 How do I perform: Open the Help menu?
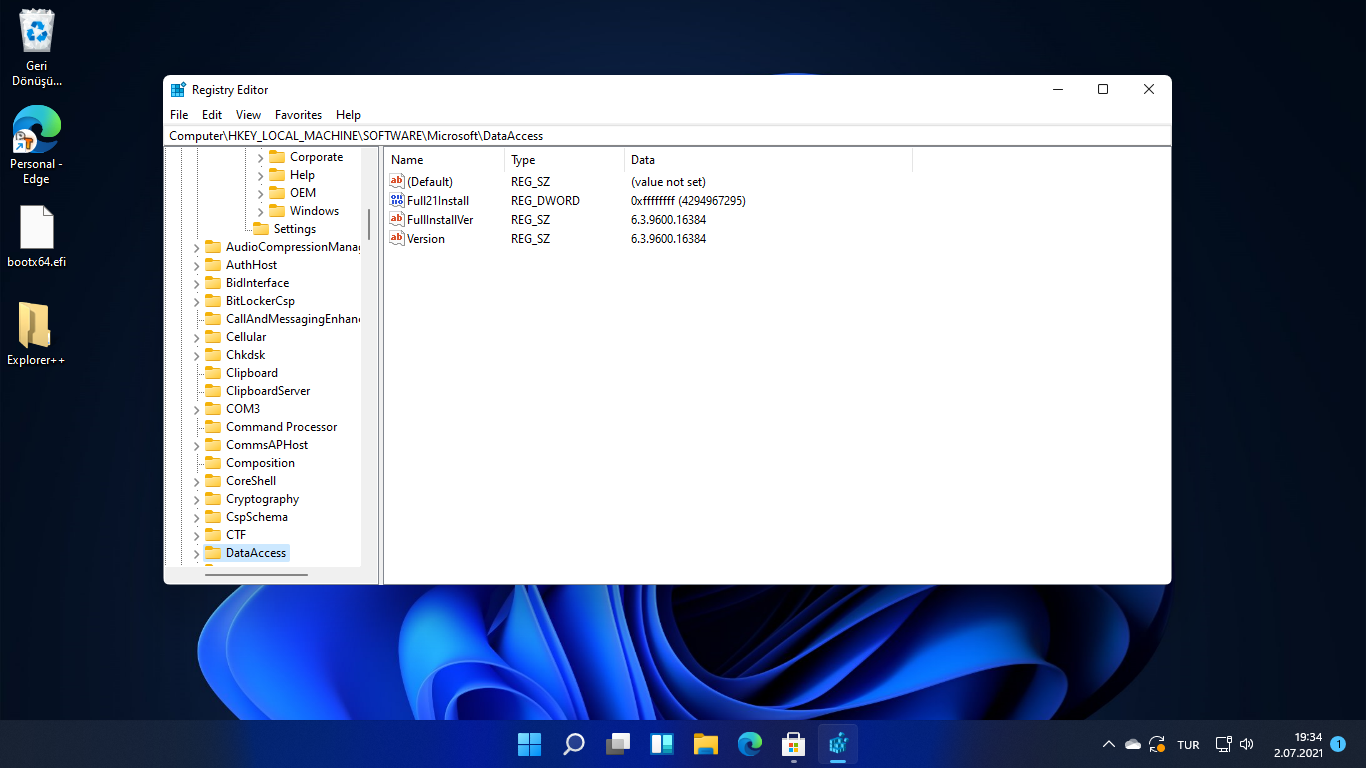coord(348,115)
